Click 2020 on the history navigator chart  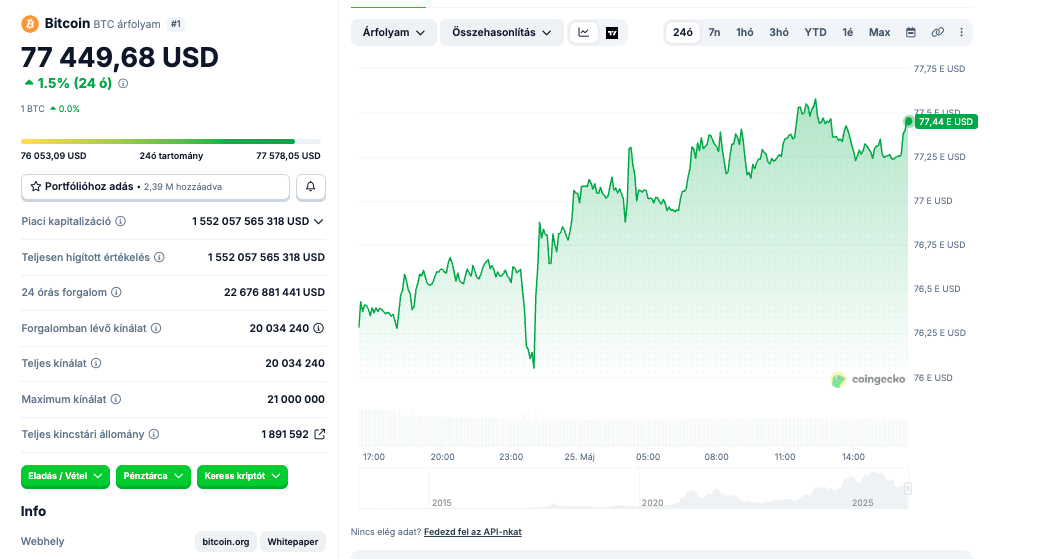(x=653, y=503)
